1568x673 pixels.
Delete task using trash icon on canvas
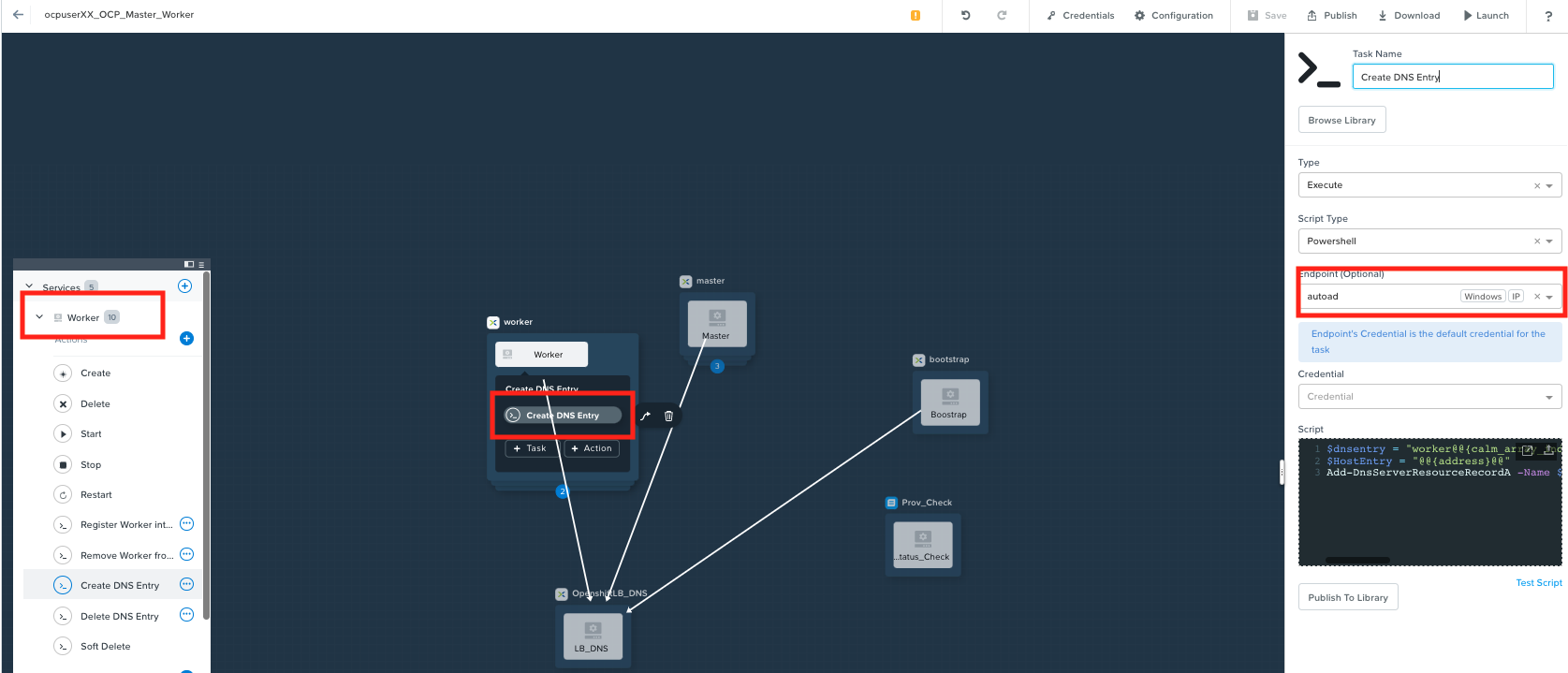click(x=668, y=416)
